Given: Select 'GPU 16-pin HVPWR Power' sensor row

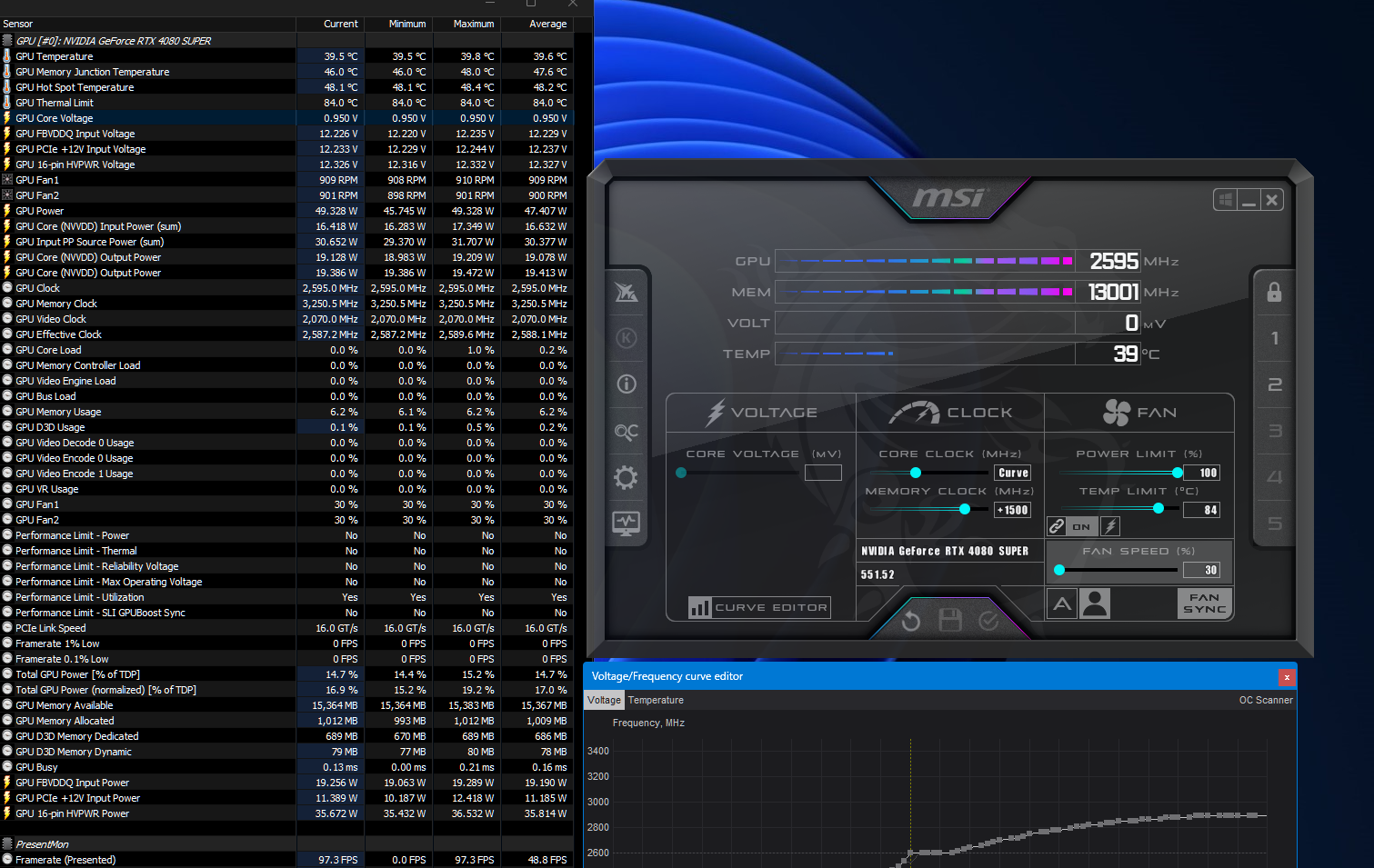Looking at the screenshot, I should (286, 813).
